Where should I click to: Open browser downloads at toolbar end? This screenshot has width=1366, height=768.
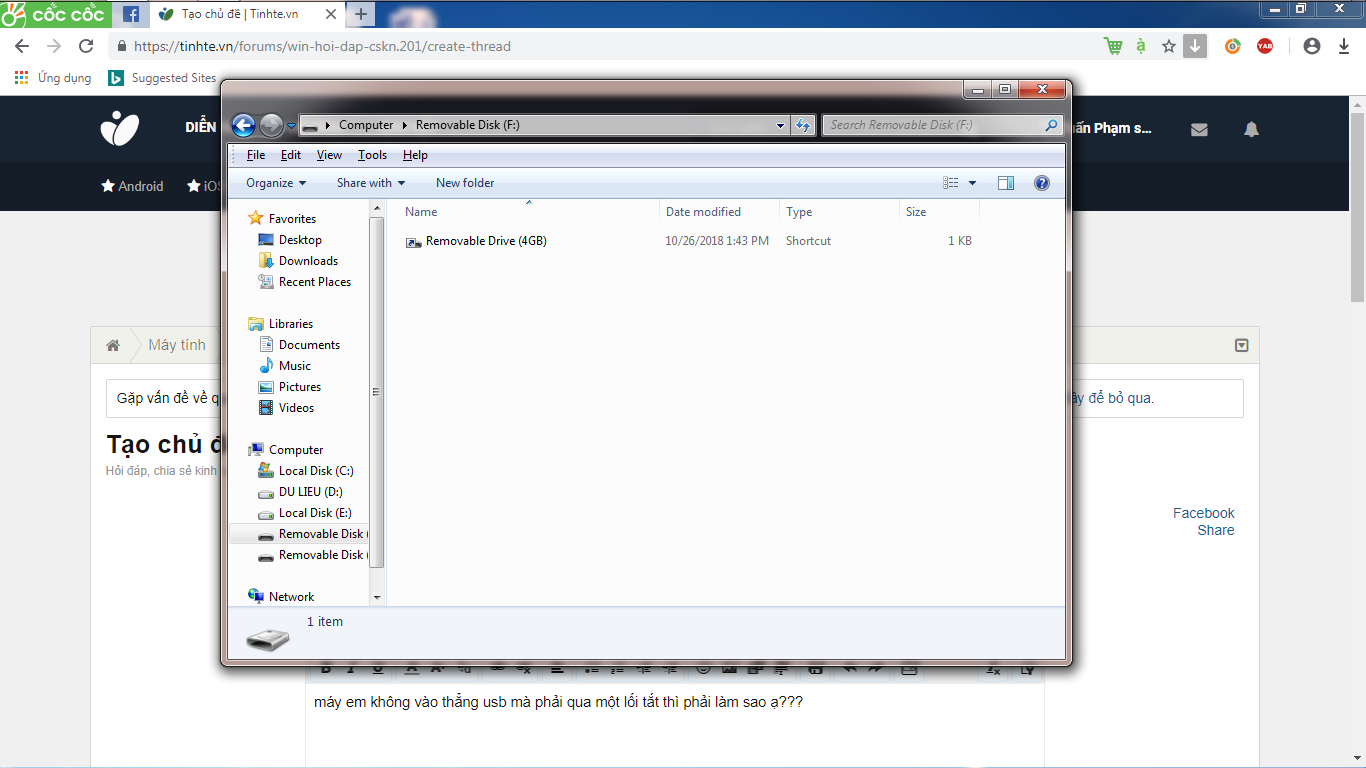click(x=1344, y=46)
